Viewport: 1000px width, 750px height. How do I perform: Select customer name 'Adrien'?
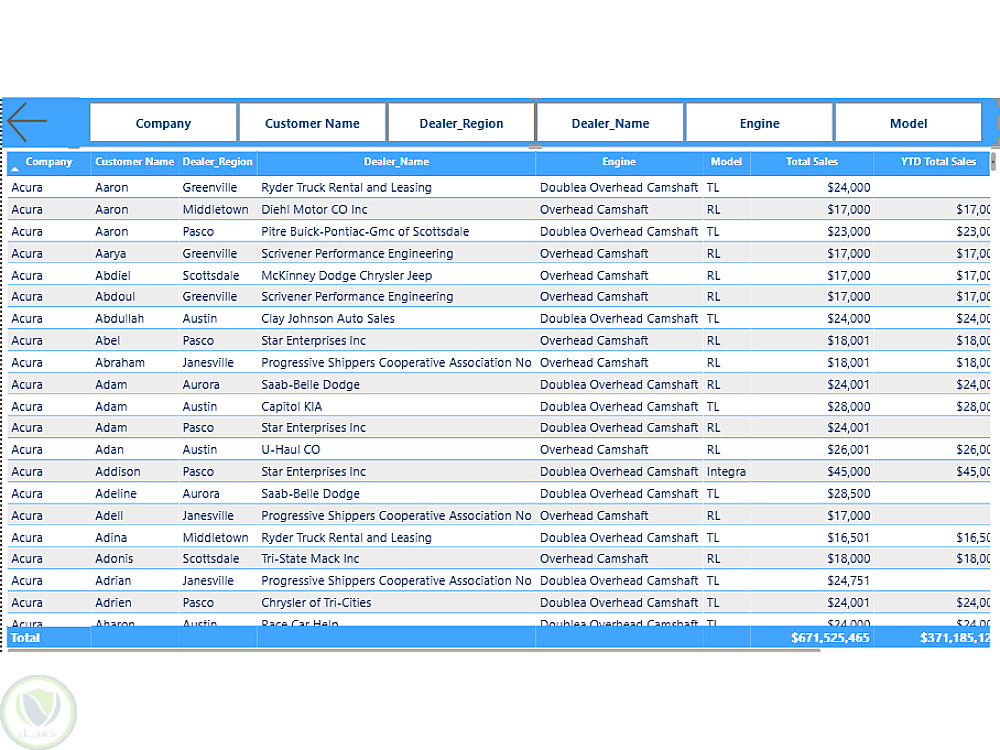click(x=113, y=603)
